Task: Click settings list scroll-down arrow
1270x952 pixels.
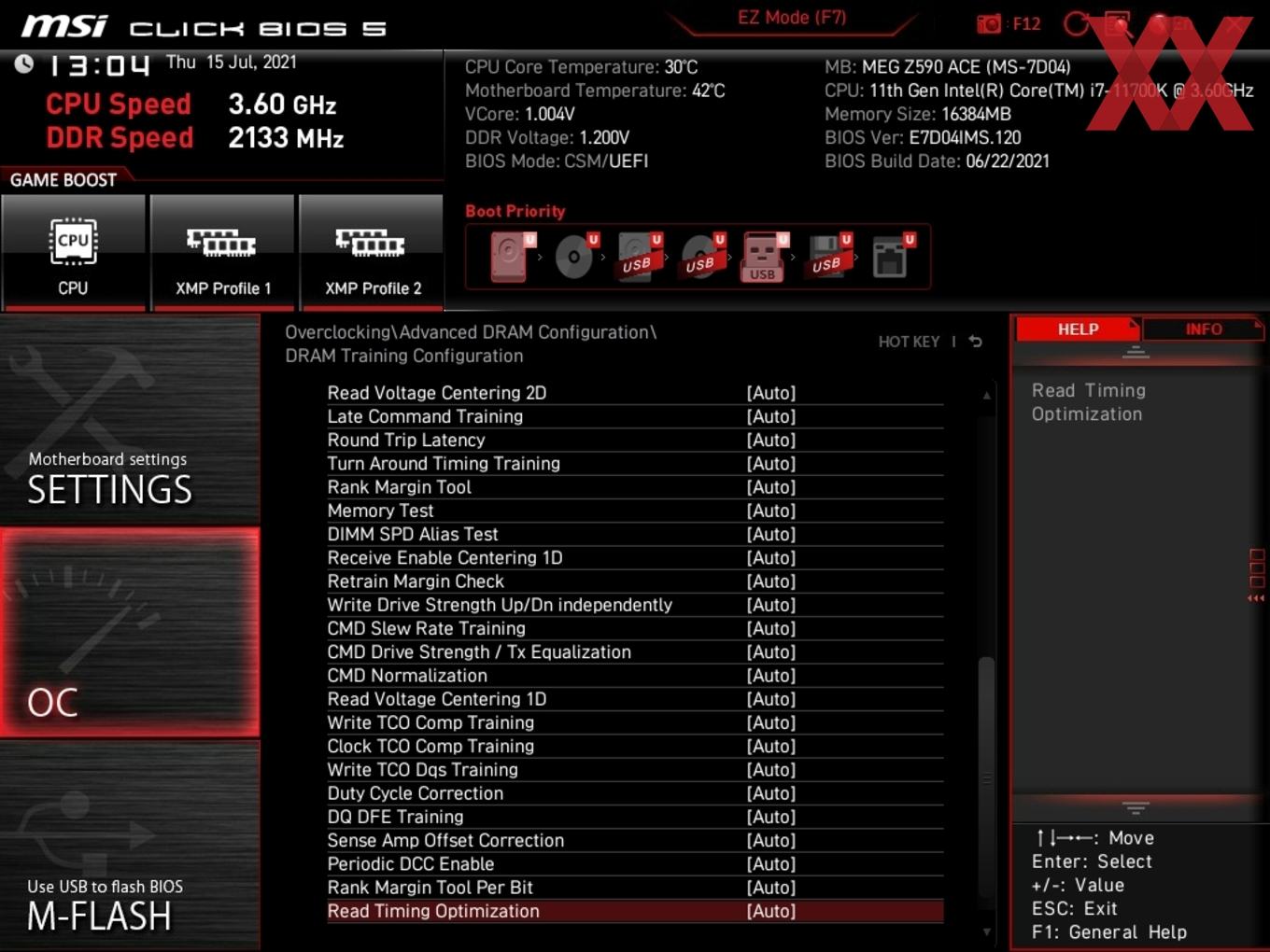Action: (986, 931)
